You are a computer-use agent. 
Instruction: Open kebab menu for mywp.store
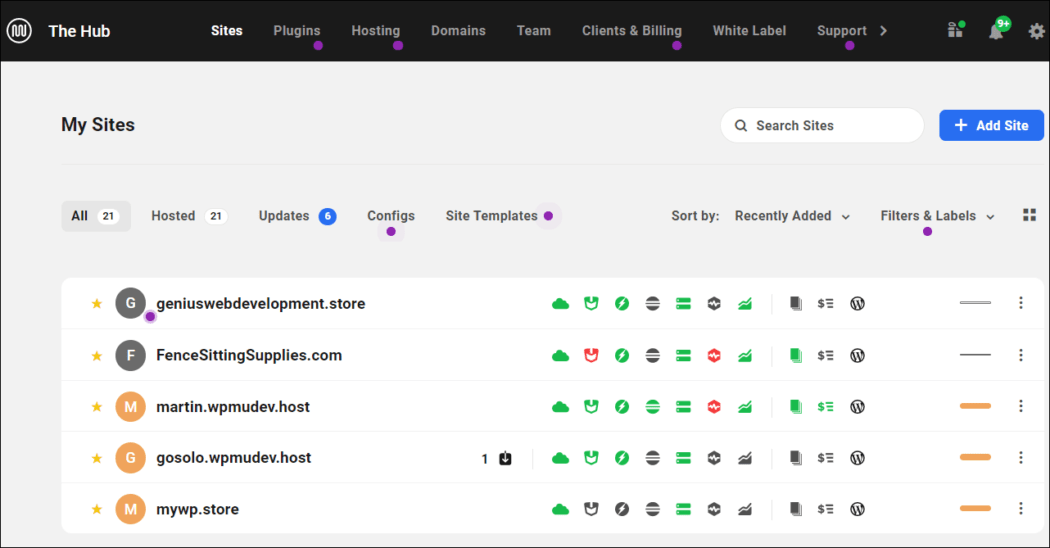click(x=1021, y=508)
